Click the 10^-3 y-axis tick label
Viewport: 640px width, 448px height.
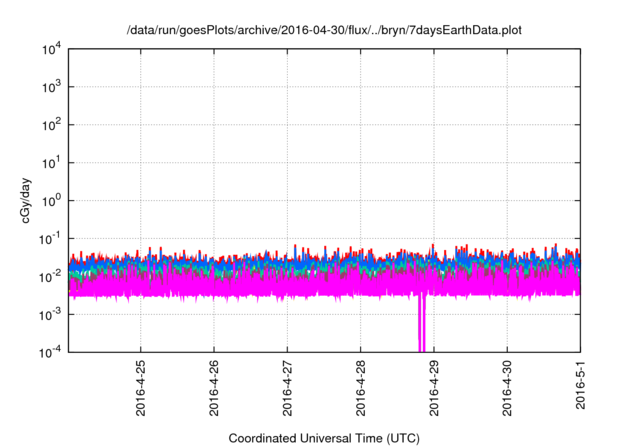pos(50,315)
